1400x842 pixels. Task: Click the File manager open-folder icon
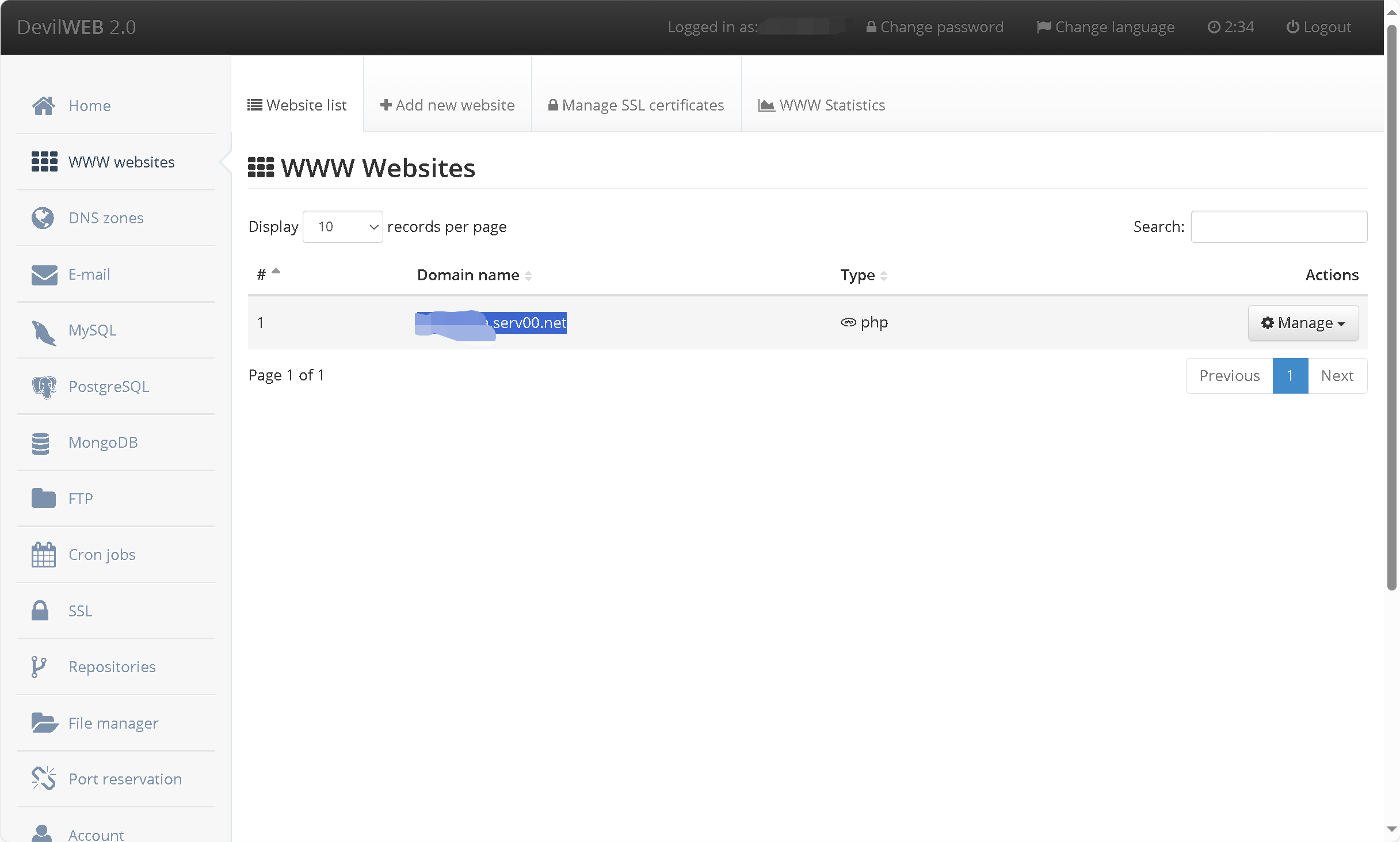click(x=44, y=723)
